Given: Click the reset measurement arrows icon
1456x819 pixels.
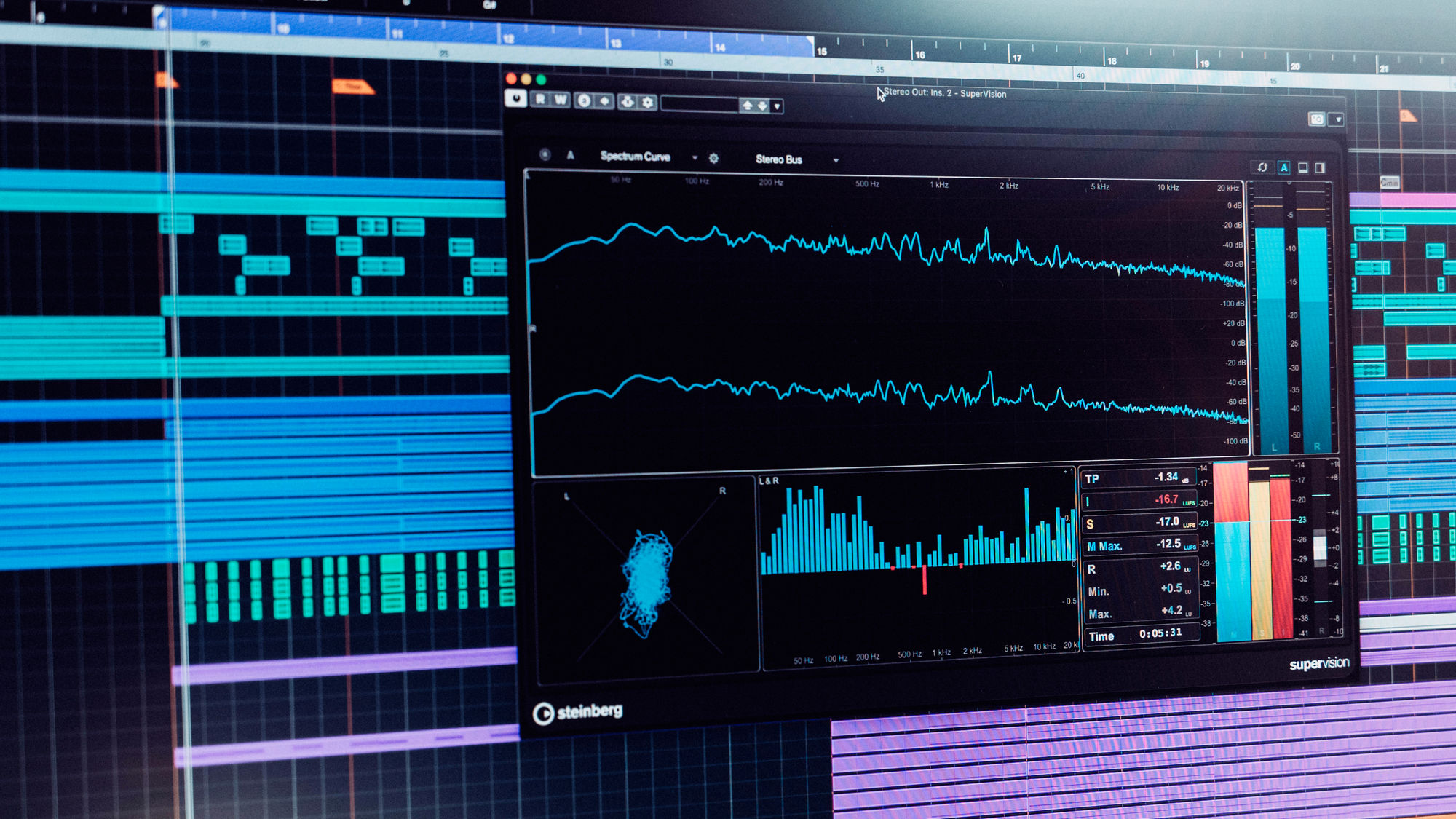Looking at the screenshot, I should (1262, 167).
